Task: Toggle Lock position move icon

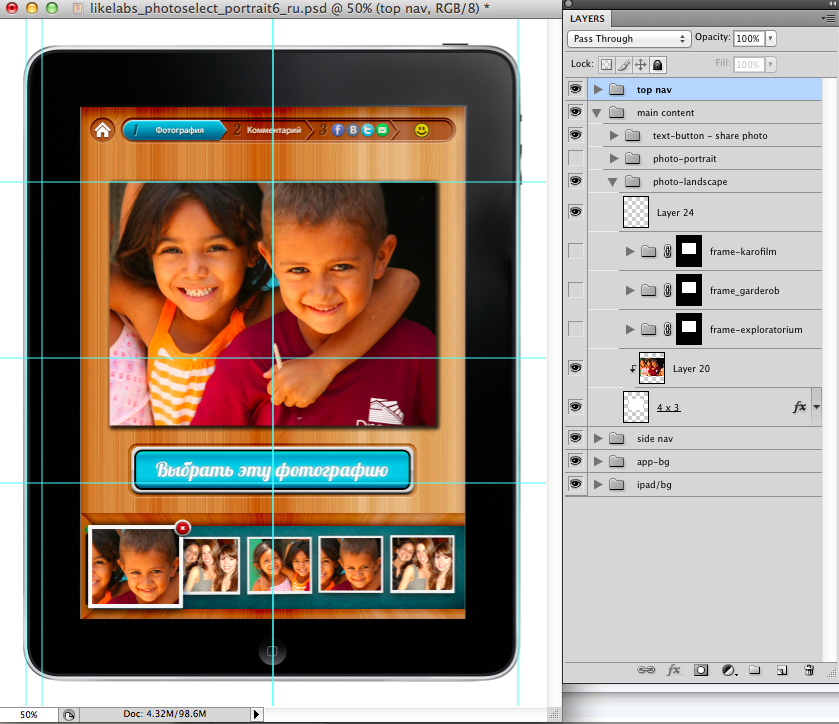Action: pyautogui.click(x=641, y=65)
